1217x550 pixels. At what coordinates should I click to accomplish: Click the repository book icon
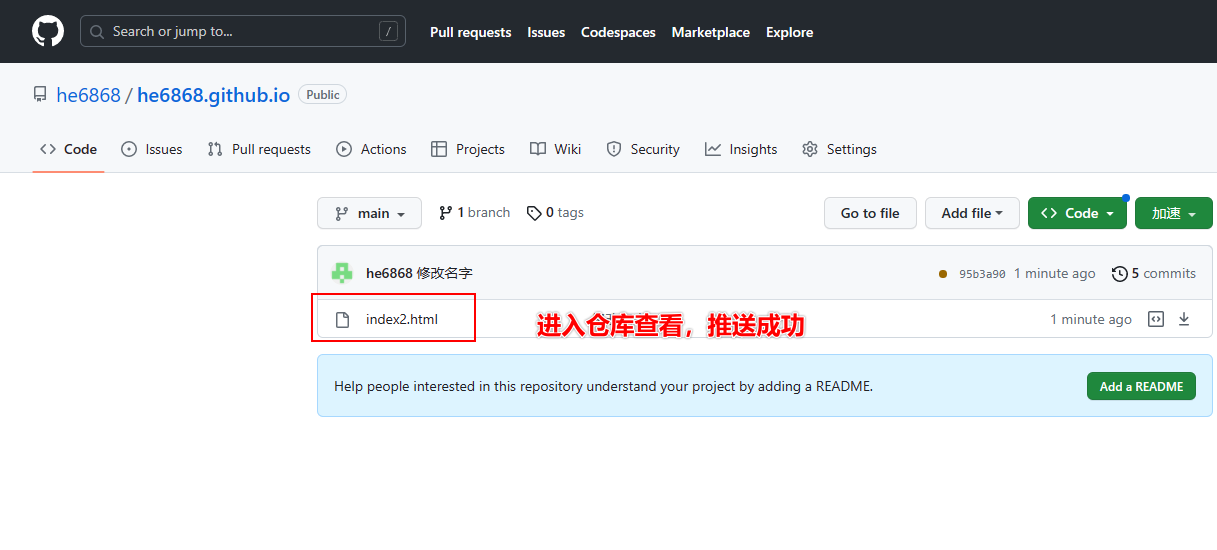click(40, 95)
